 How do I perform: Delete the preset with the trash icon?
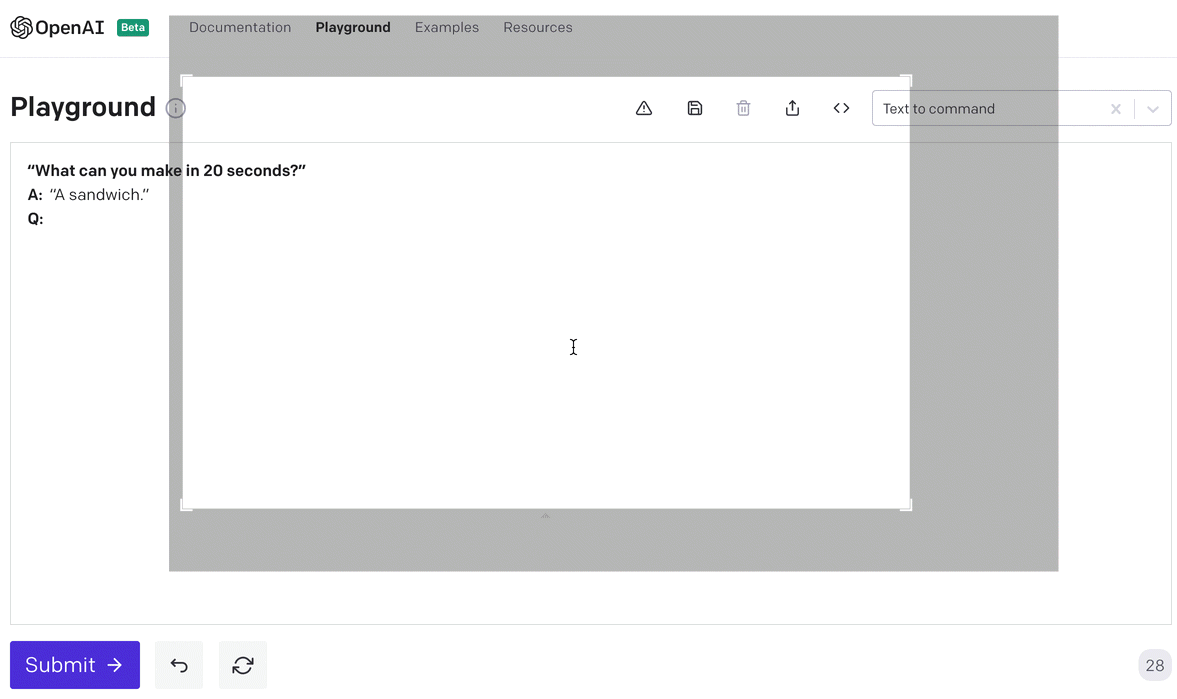(743, 109)
